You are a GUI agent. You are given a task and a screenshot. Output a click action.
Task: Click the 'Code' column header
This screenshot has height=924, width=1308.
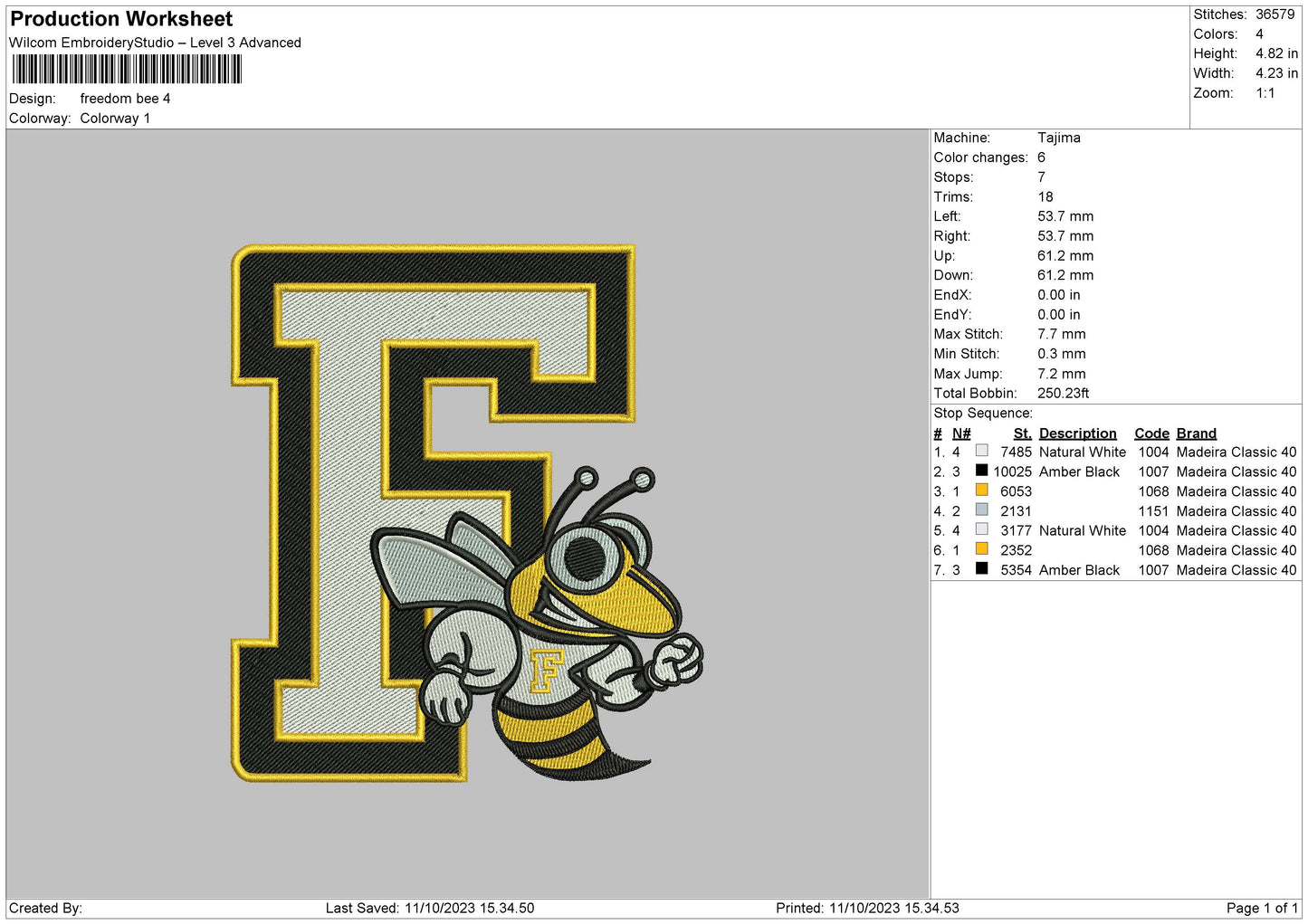(x=1151, y=433)
